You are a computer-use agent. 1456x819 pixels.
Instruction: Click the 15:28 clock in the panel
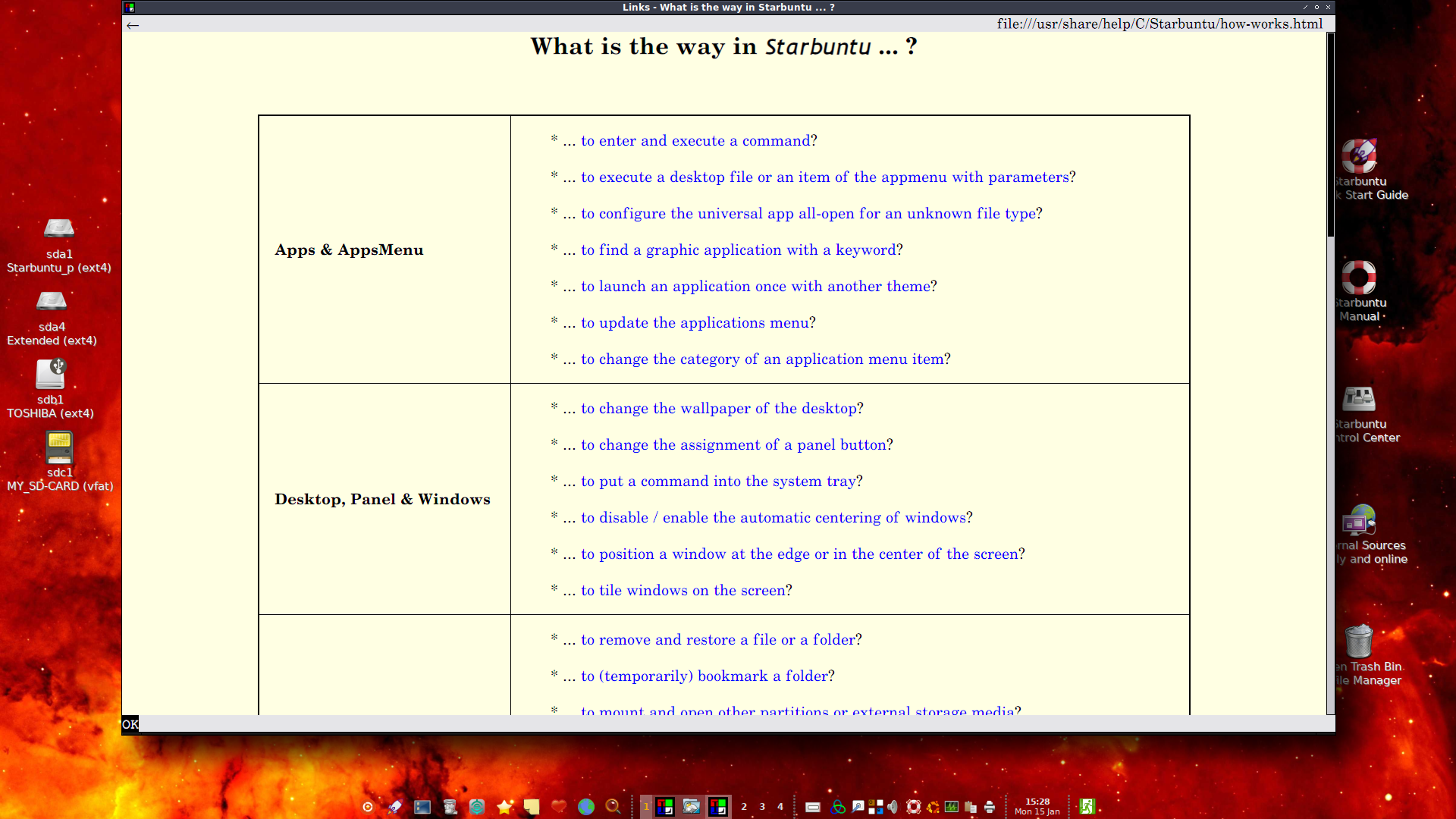1037,802
